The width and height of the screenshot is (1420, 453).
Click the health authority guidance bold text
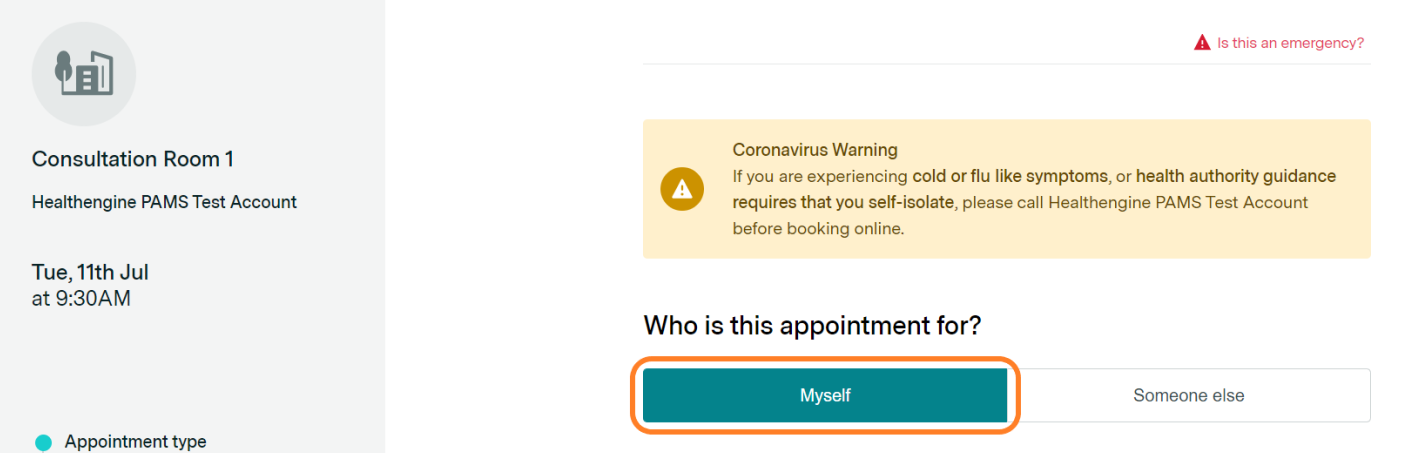coord(1236,176)
